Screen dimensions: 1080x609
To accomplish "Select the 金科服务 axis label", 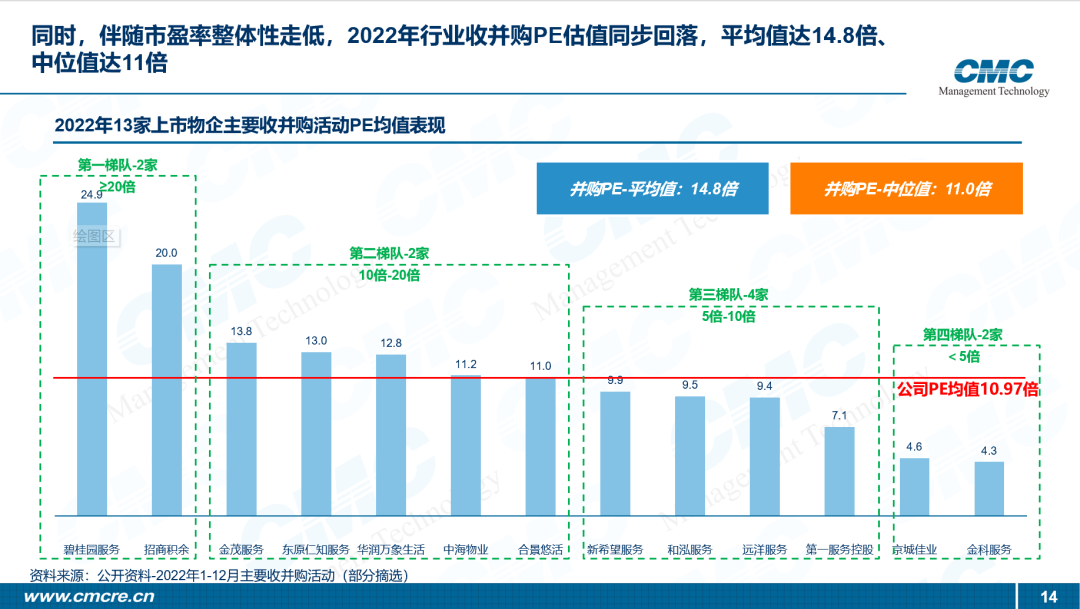I will click(988, 550).
